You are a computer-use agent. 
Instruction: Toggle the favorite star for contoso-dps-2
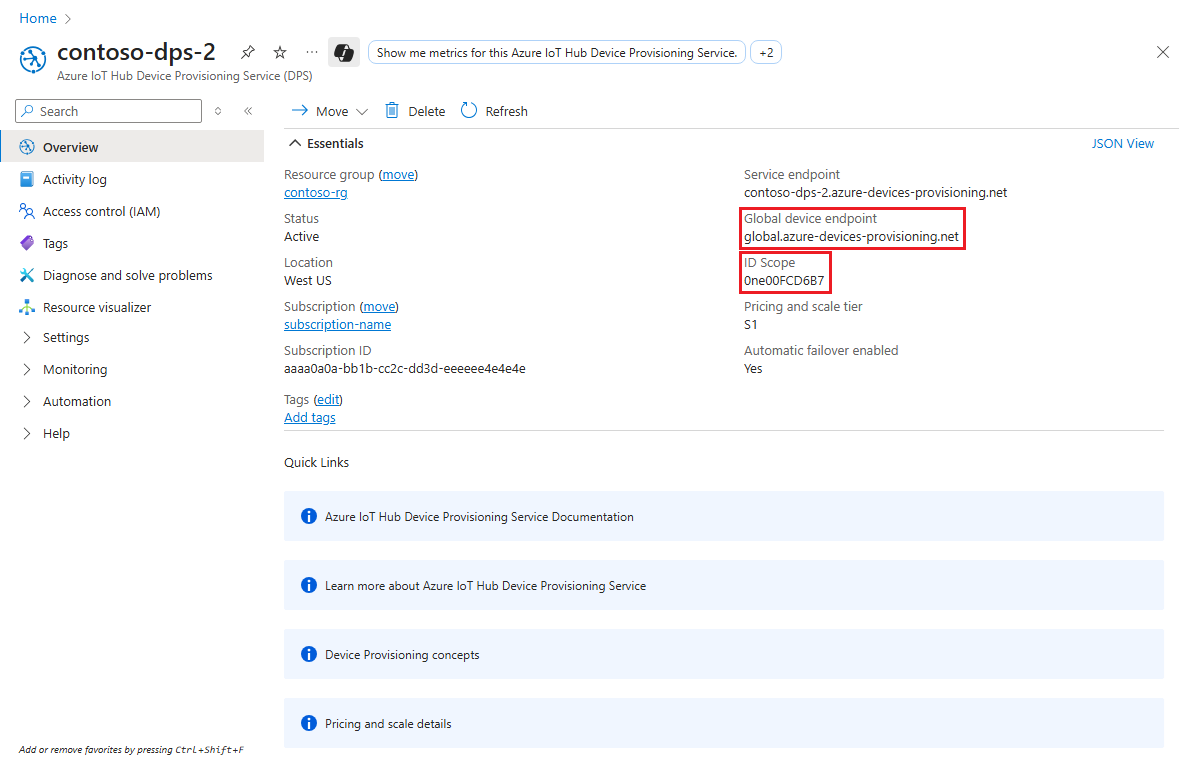(279, 51)
